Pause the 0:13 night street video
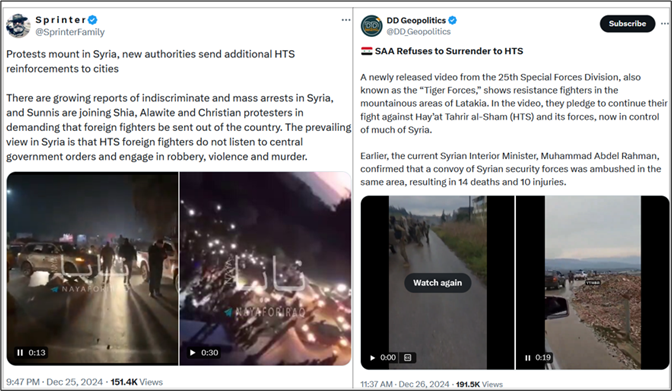The image size is (672, 391). pos(20,352)
